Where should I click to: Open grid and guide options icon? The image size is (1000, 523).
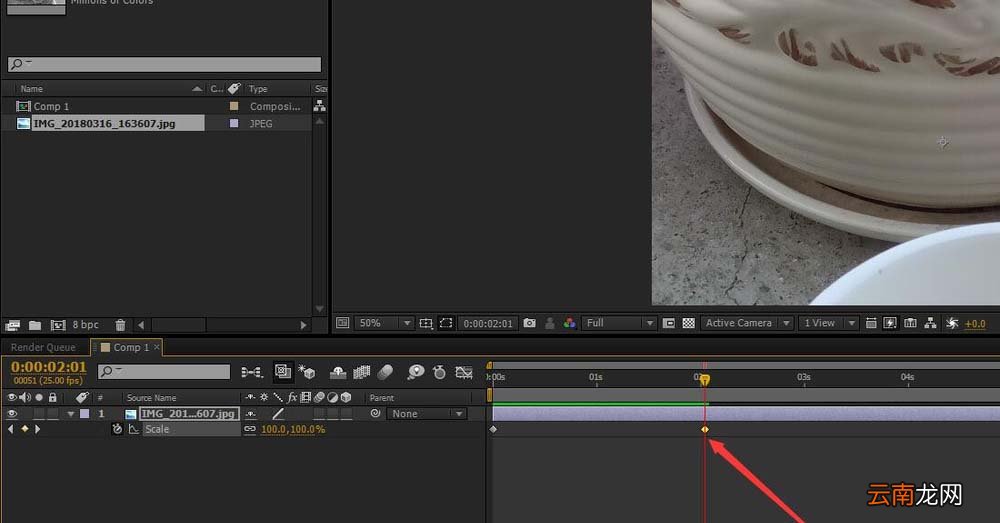(x=426, y=323)
